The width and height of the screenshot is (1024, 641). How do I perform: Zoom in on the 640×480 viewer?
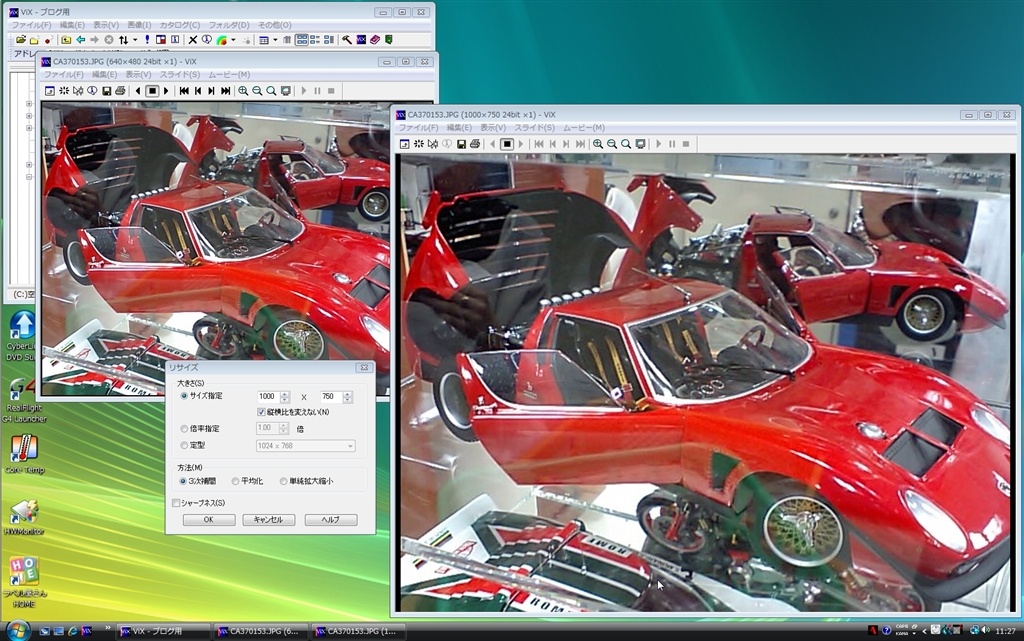click(243, 91)
